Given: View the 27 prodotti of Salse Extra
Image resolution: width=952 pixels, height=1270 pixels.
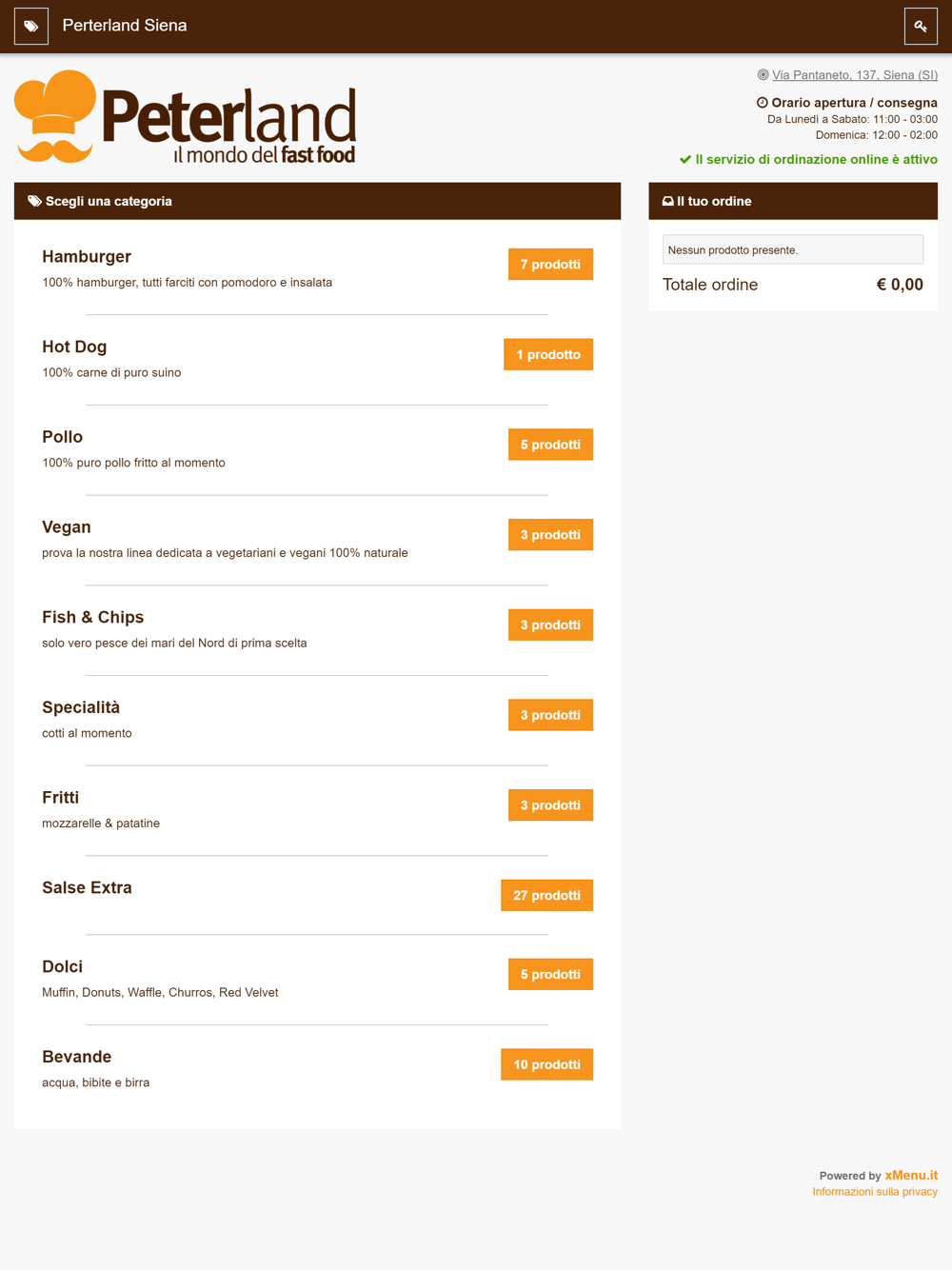Looking at the screenshot, I should tap(546, 895).
